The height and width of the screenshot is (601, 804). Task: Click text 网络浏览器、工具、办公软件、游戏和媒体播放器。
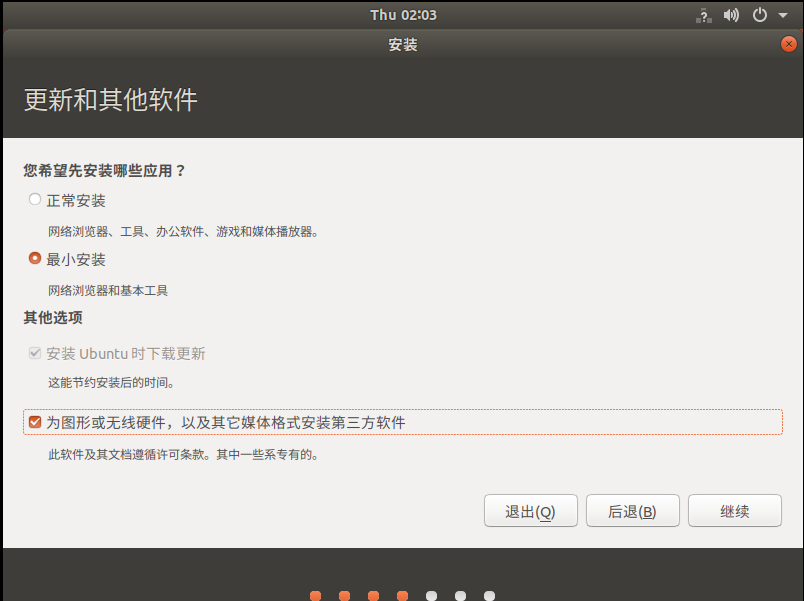click(185, 232)
